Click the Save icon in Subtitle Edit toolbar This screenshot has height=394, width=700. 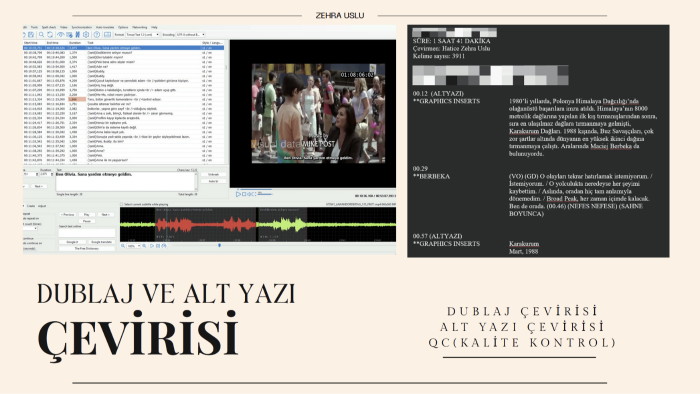point(31,34)
